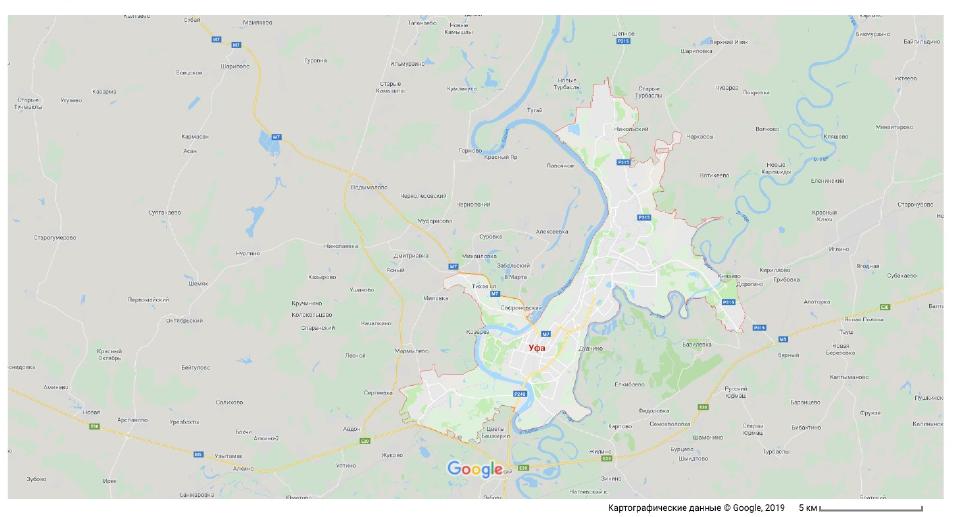
Task: Click the Алексеевка village label
Action: [552, 231]
